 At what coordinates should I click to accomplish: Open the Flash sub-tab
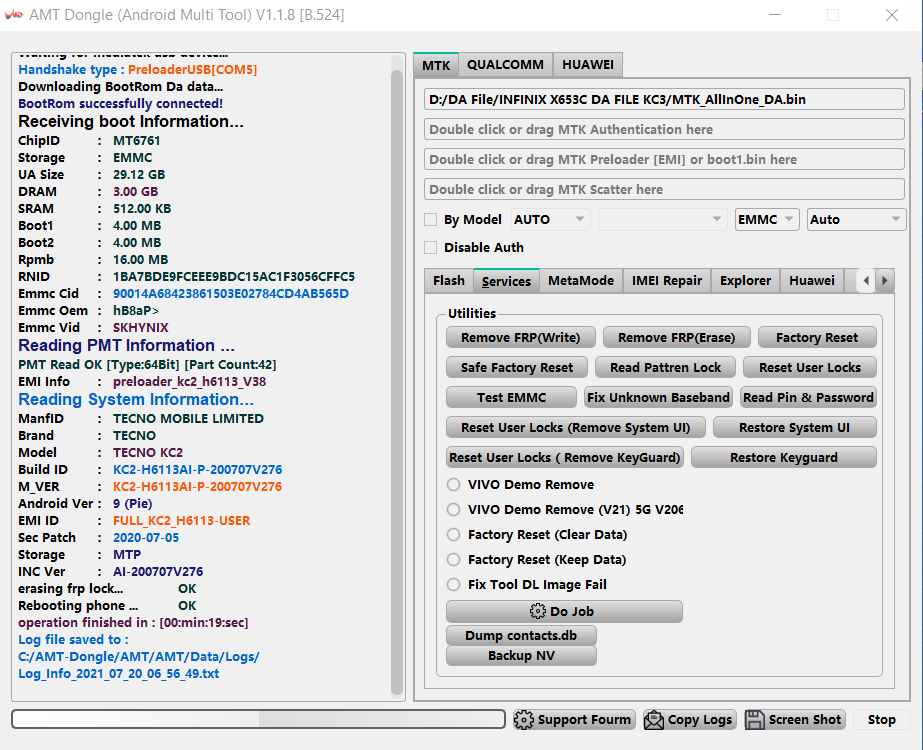pos(449,281)
